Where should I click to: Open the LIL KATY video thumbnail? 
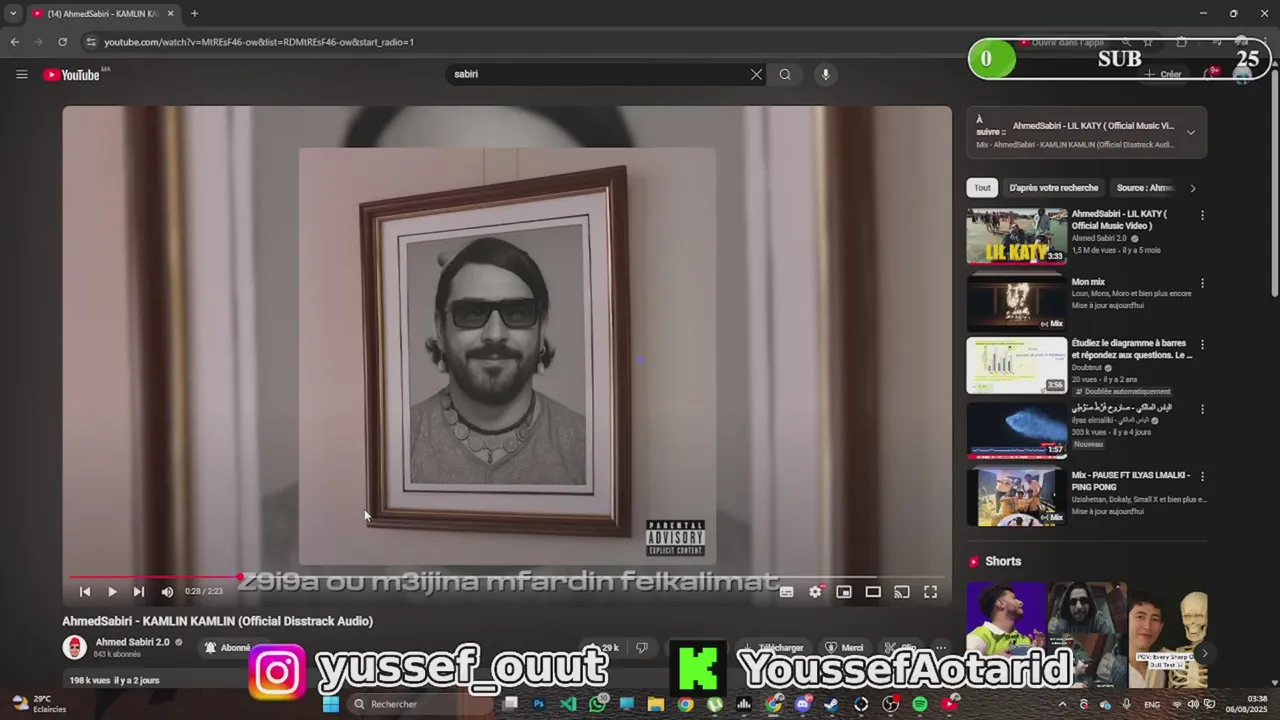coord(1016,236)
